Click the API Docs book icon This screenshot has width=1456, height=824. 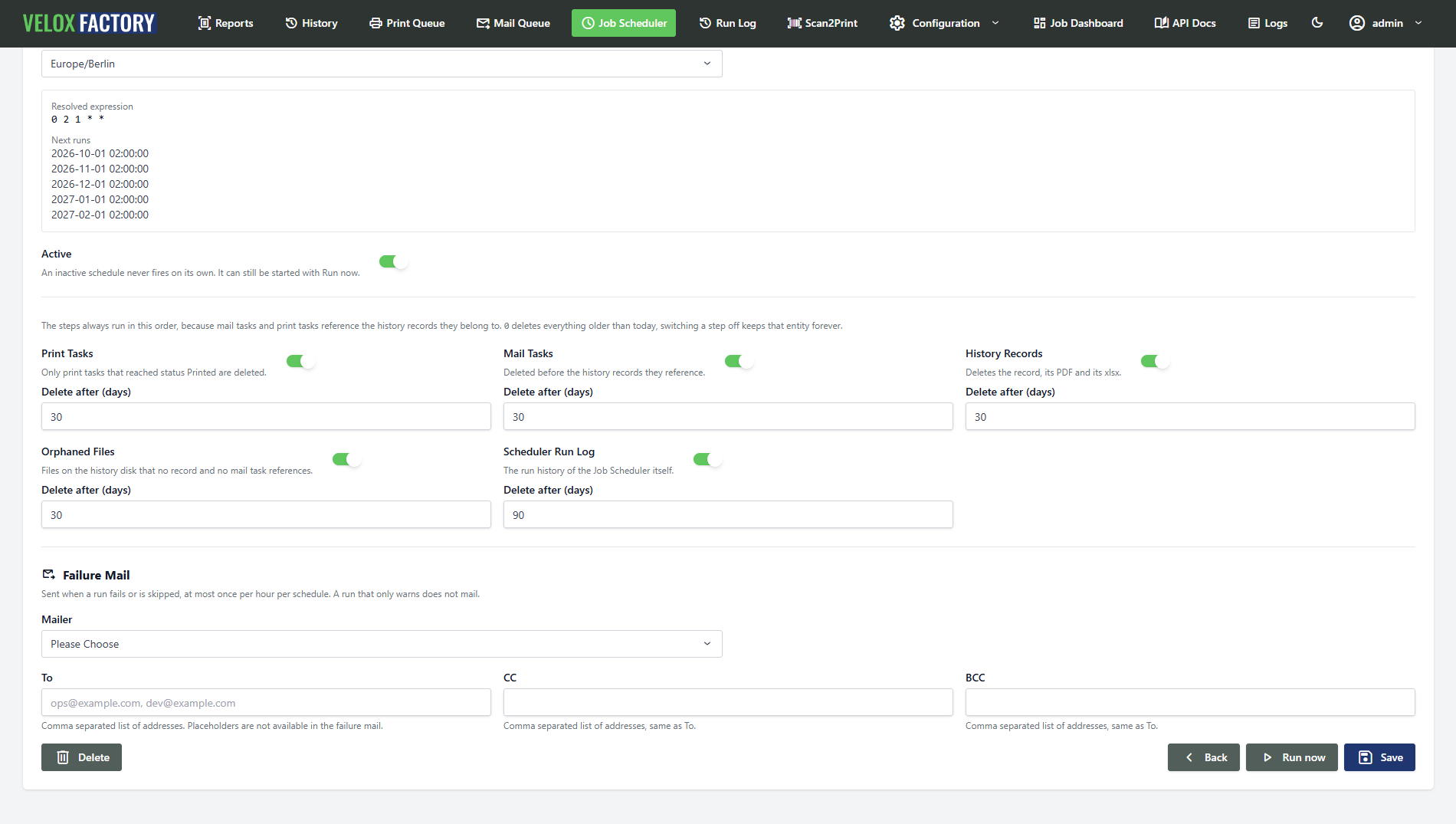1161,23
